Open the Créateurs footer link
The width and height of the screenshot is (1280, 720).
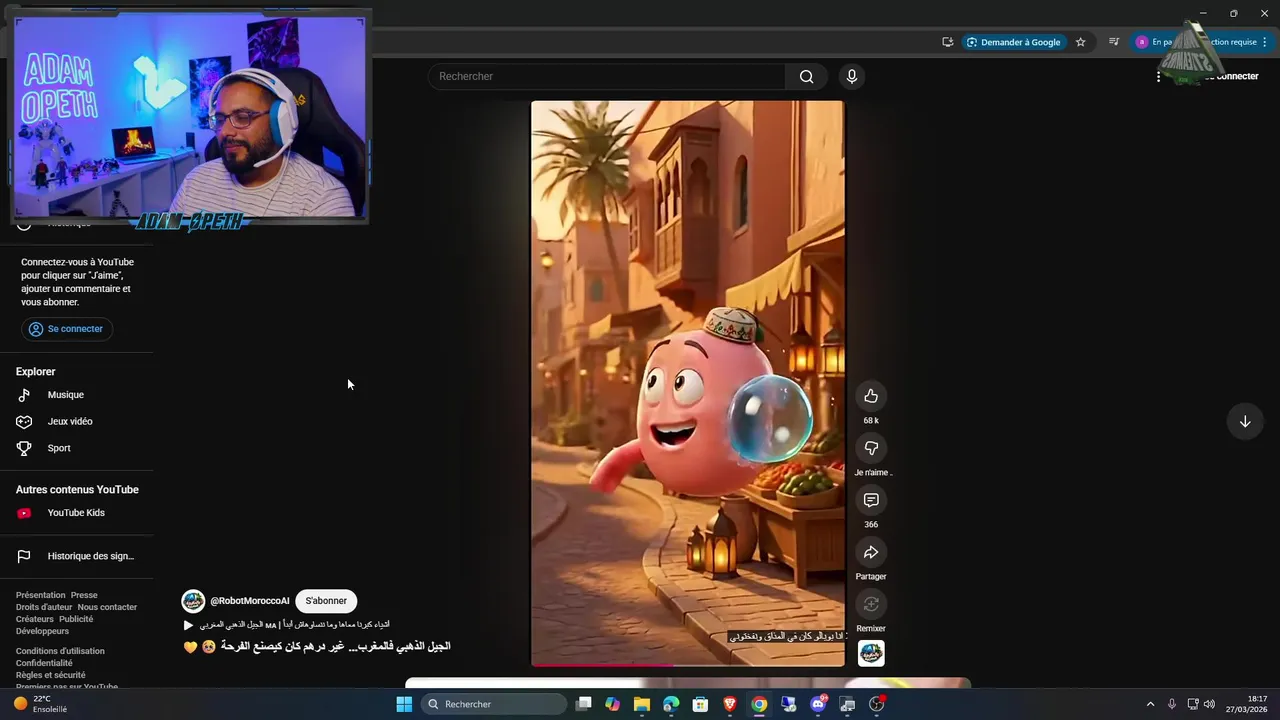(x=35, y=619)
